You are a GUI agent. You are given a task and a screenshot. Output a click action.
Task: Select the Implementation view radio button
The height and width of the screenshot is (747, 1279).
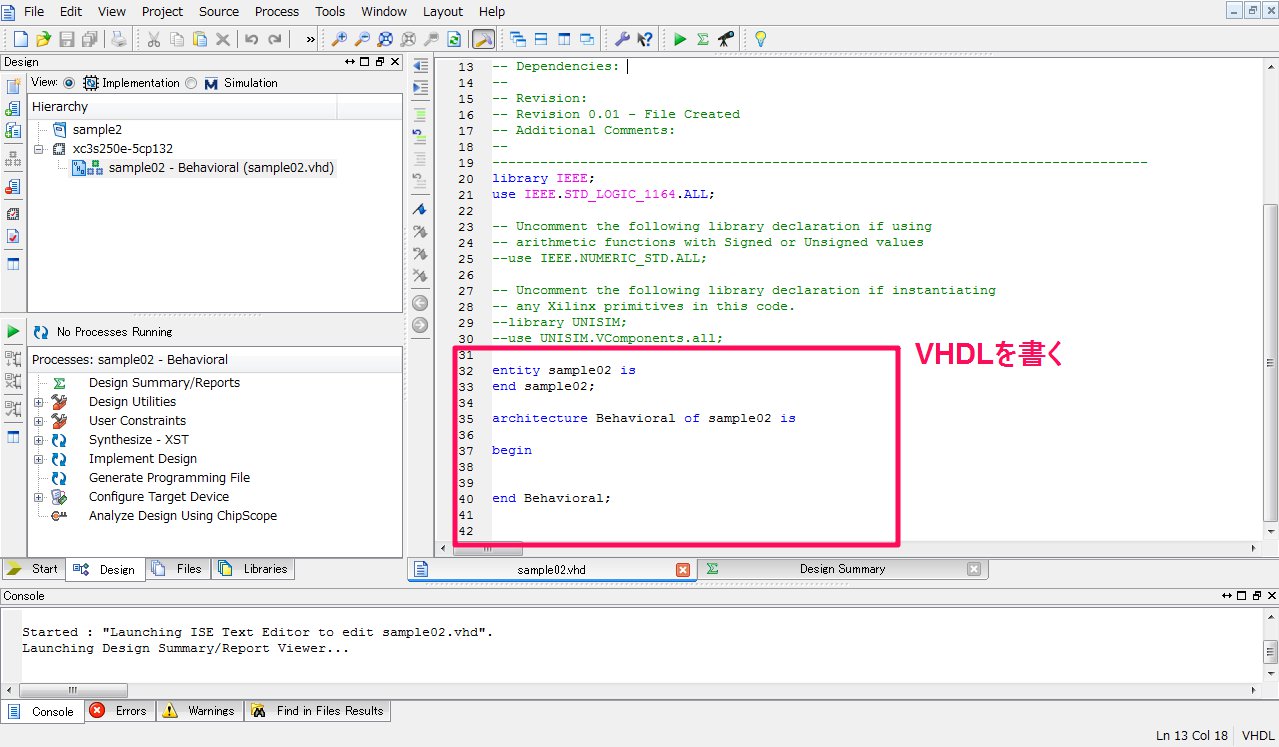(x=69, y=83)
